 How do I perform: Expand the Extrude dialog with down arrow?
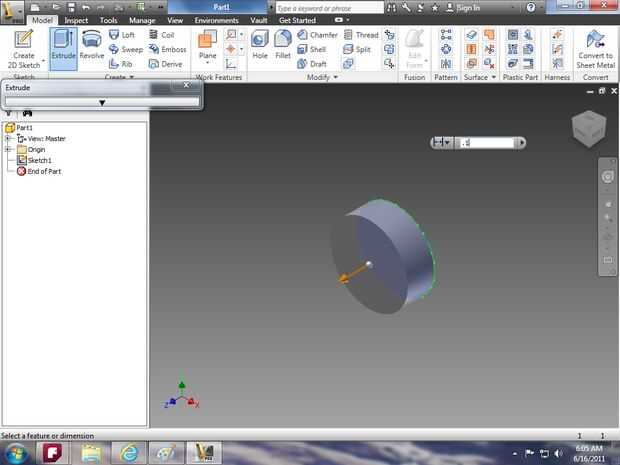coord(102,102)
